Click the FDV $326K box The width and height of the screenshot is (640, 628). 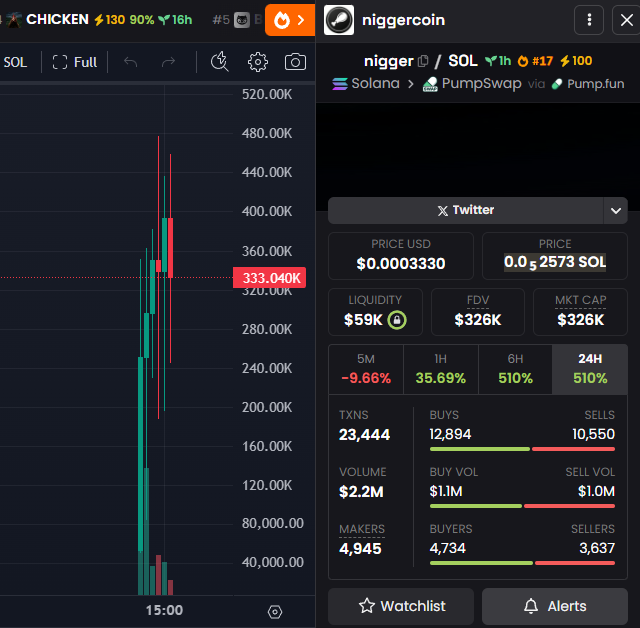[478, 312]
